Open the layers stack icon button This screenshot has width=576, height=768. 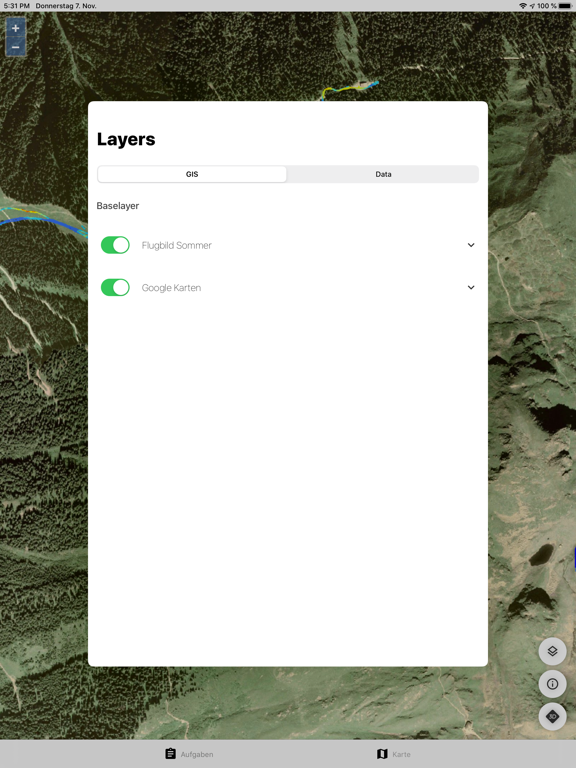click(552, 651)
